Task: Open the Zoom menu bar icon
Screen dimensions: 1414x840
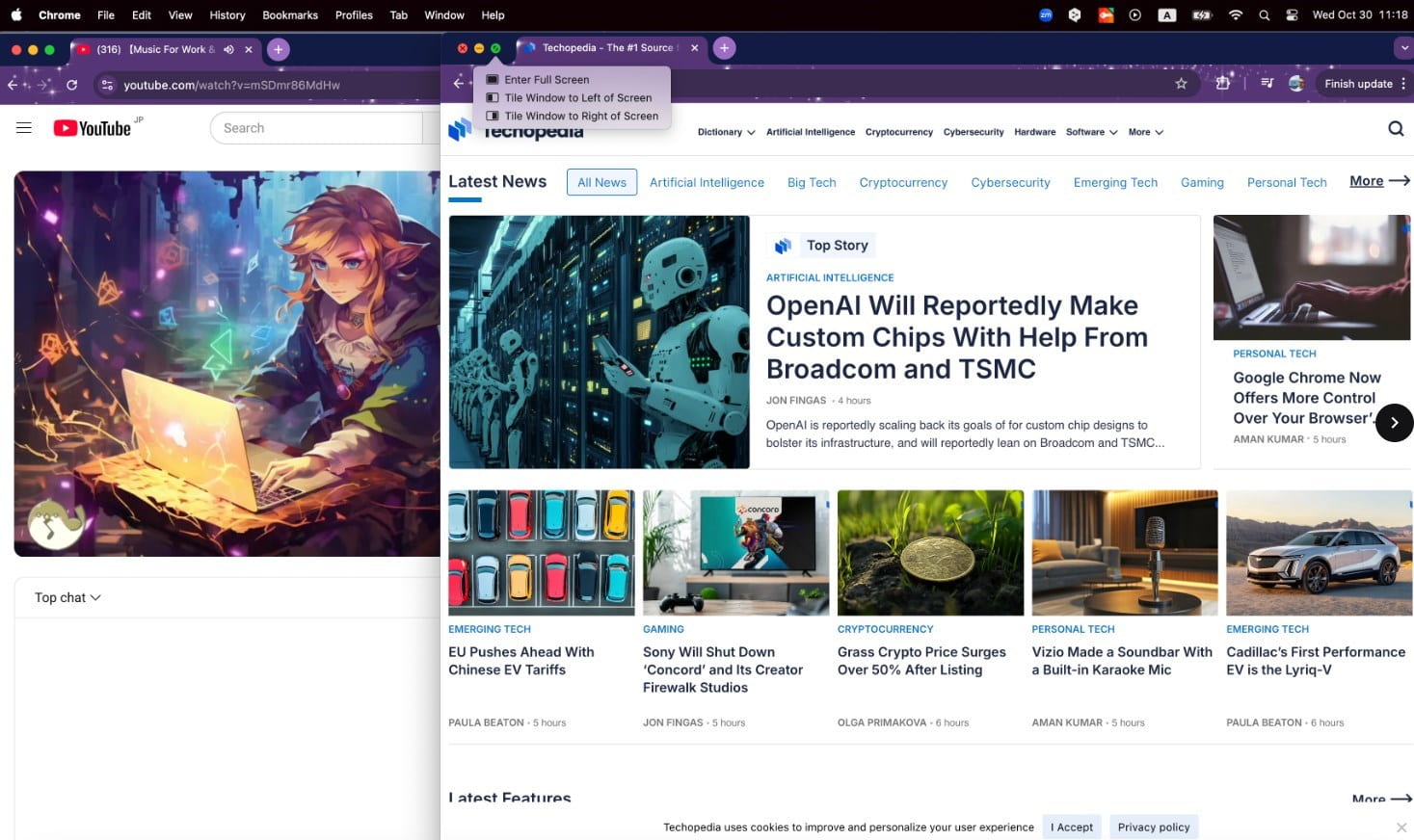Action: (1046, 14)
